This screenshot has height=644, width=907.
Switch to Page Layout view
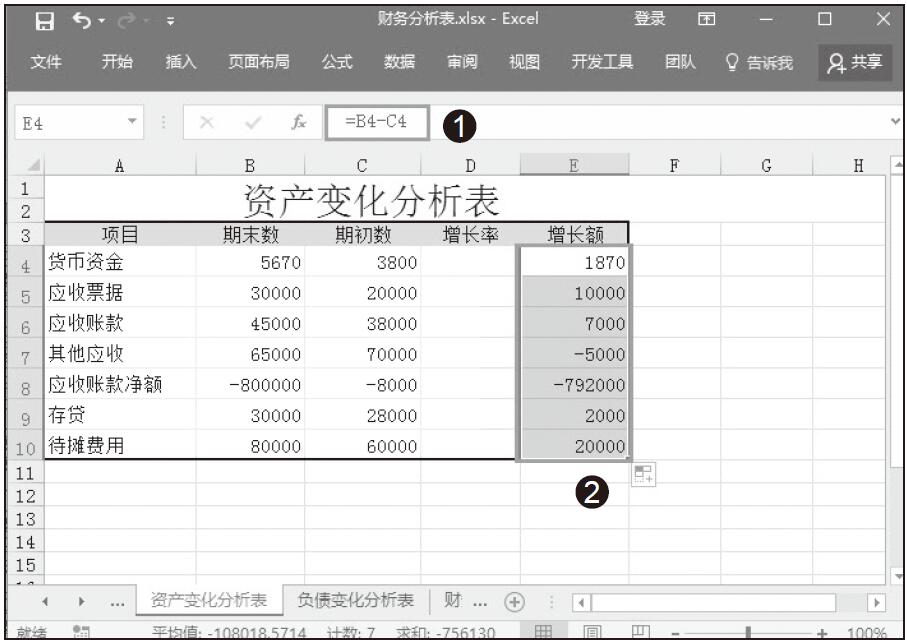pyautogui.click(x=593, y=634)
